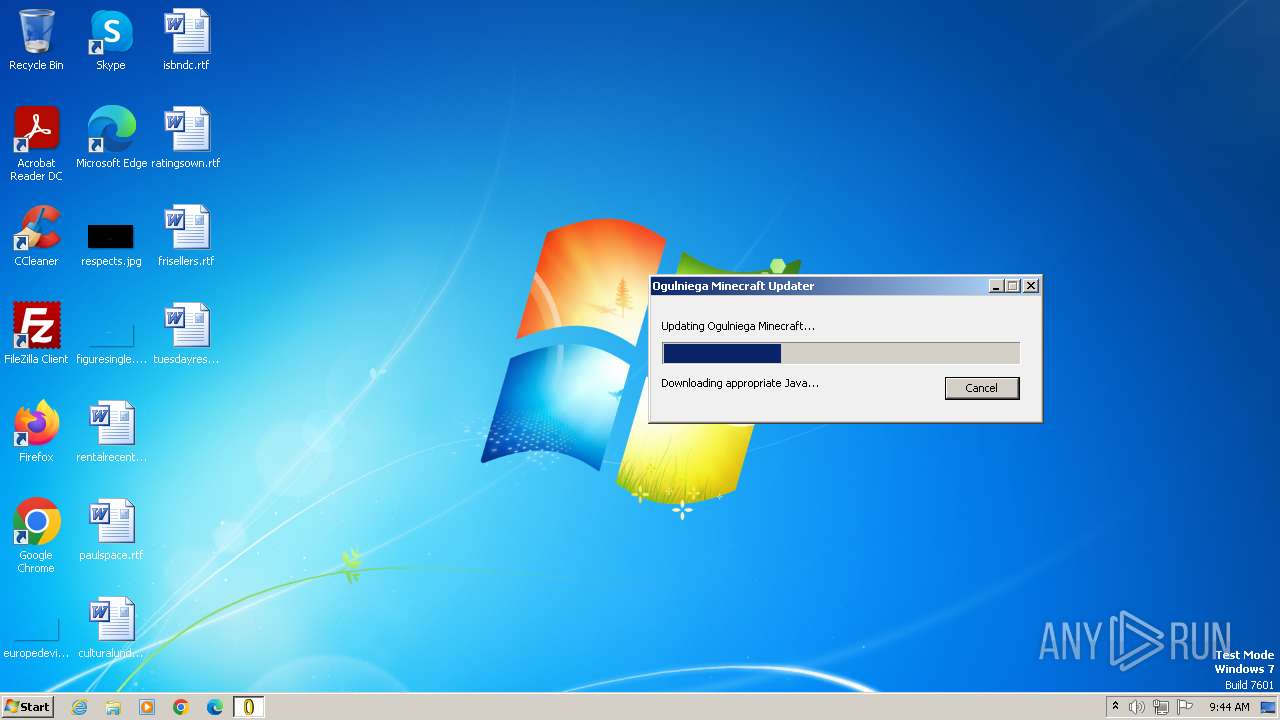Click the 9:44 AM clock
This screenshot has width=1280, height=720.
pos(1229,707)
